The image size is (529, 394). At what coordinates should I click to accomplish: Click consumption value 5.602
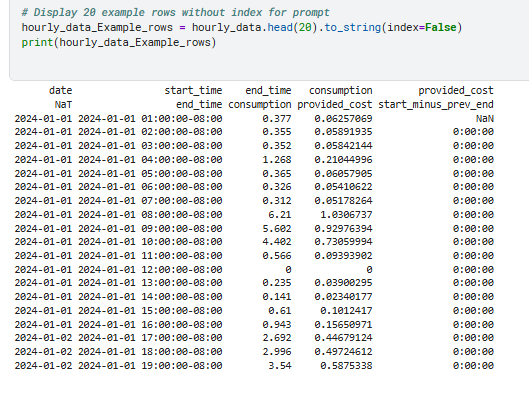277,229
